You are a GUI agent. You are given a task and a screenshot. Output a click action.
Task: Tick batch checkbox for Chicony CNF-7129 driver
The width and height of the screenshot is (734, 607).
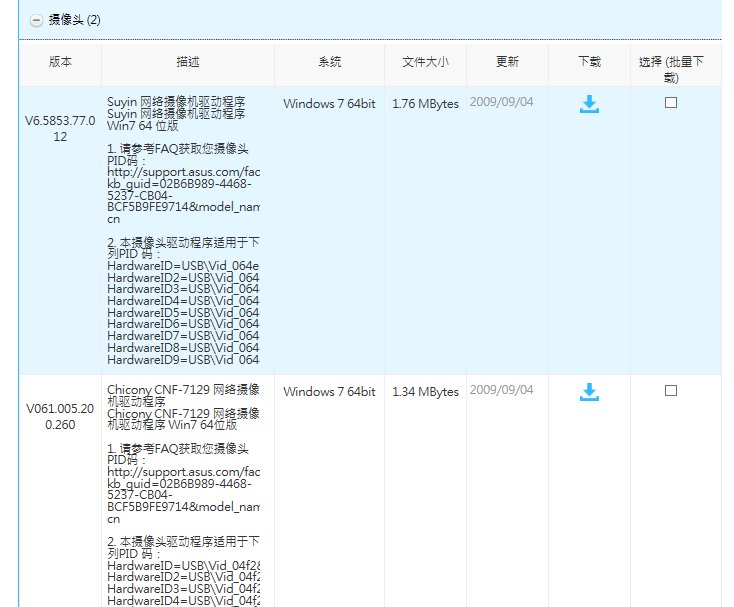(671, 390)
